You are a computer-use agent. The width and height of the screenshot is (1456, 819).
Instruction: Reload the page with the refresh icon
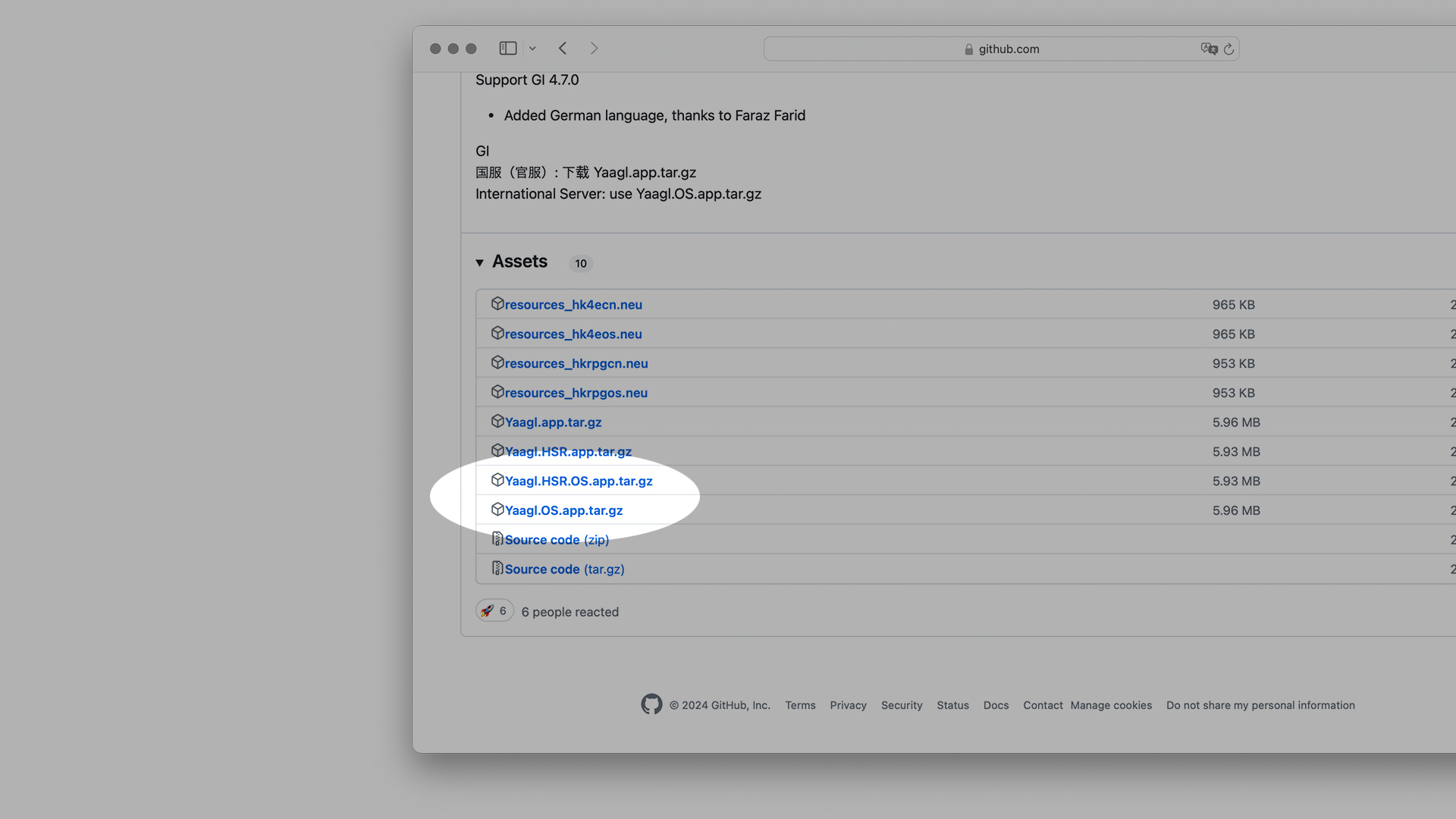[x=1228, y=49]
